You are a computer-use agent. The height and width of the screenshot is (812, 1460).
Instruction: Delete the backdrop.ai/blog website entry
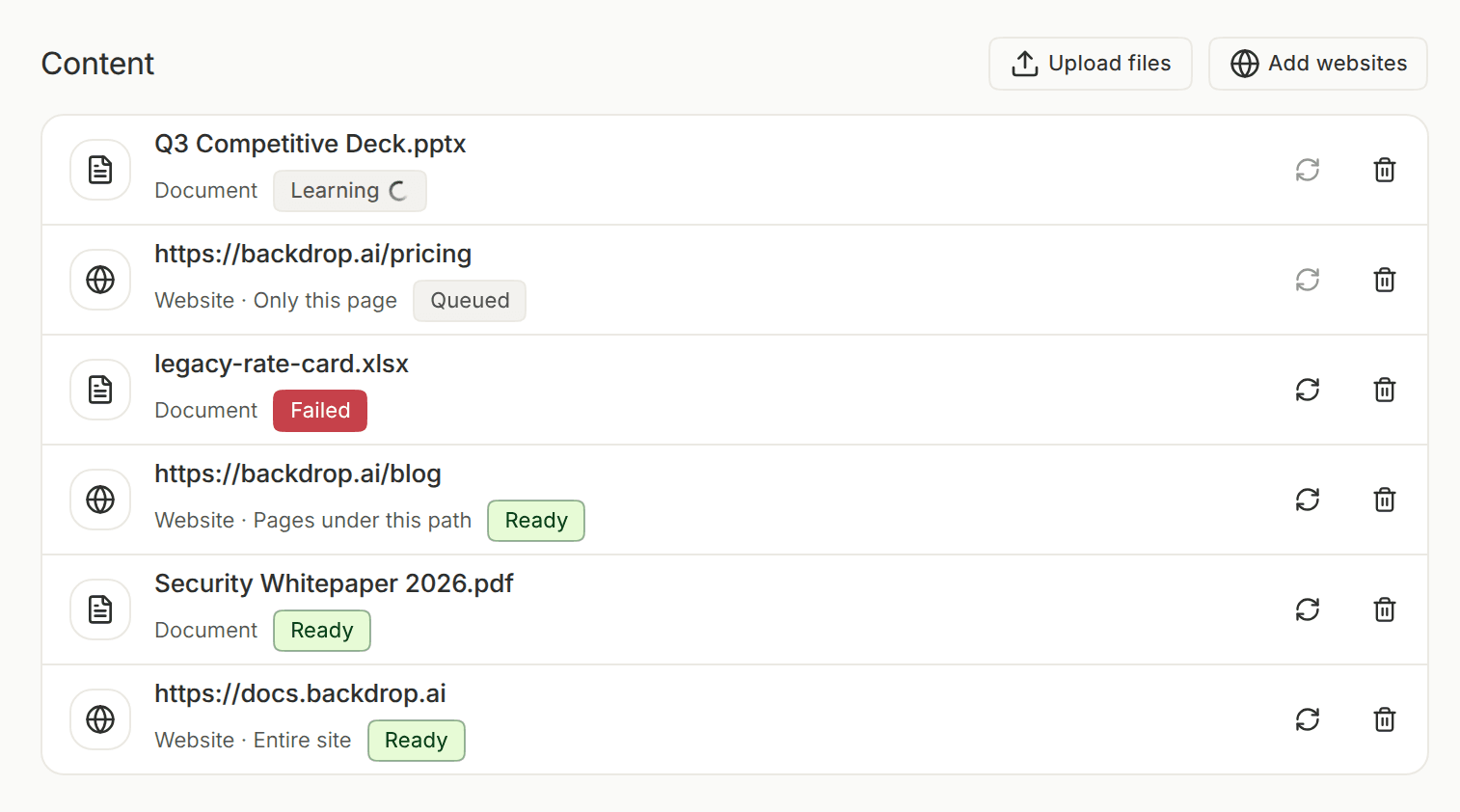pos(1385,500)
